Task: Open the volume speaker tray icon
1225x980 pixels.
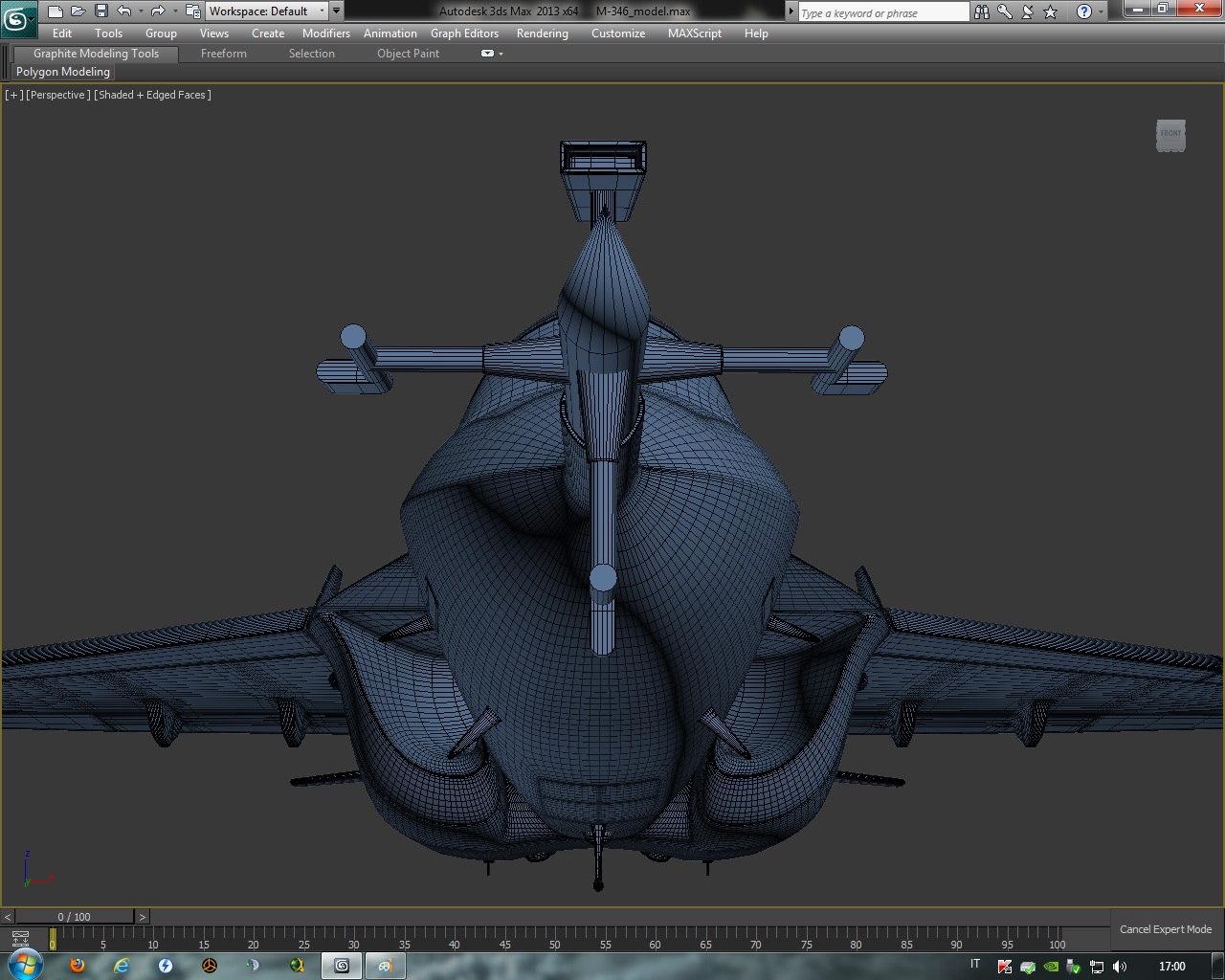Action: coord(1120,967)
